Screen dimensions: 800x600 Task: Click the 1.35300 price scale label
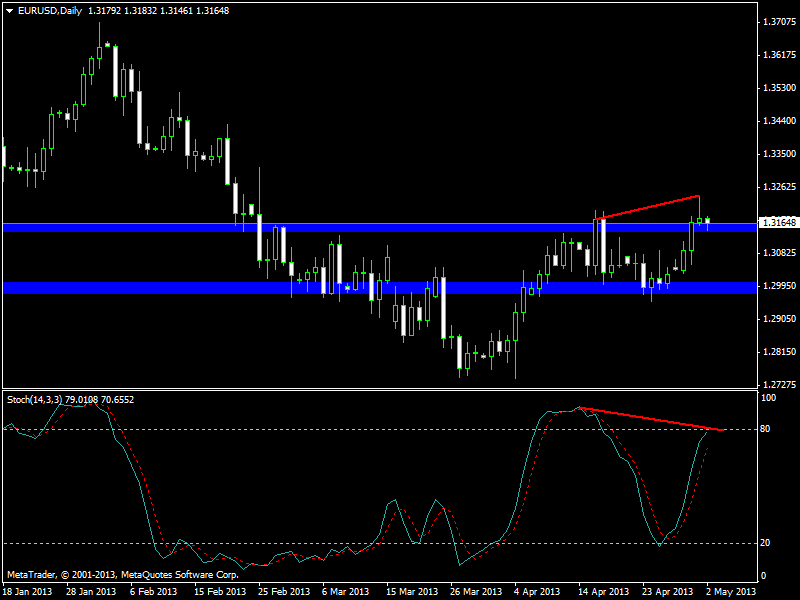[779, 88]
